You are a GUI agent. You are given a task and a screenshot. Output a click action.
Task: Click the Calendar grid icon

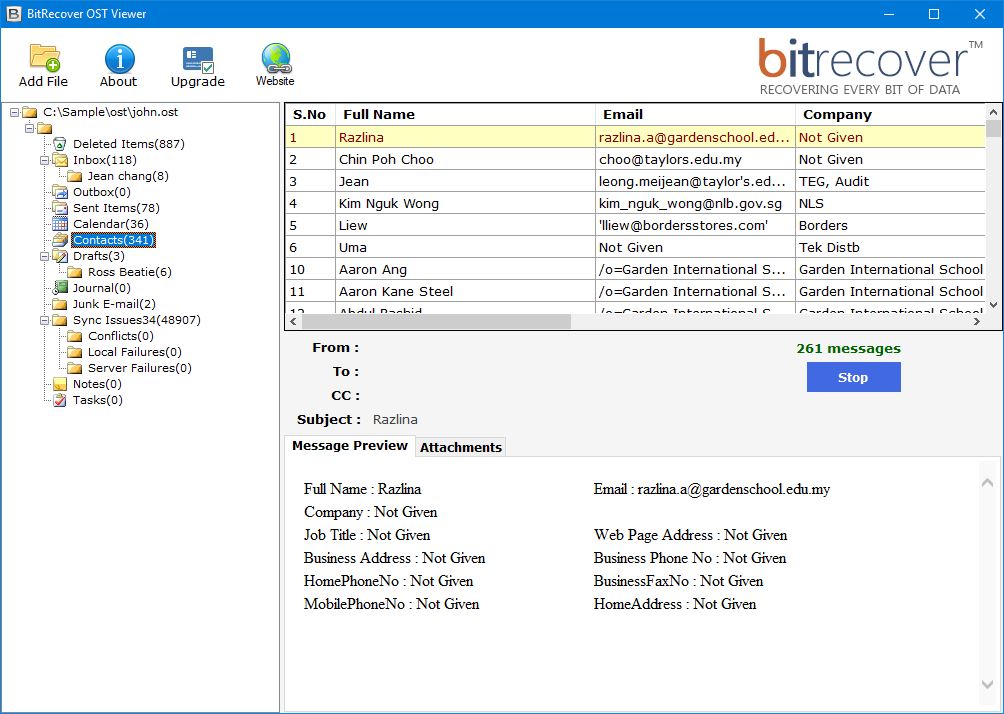pyautogui.click(x=60, y=223)
